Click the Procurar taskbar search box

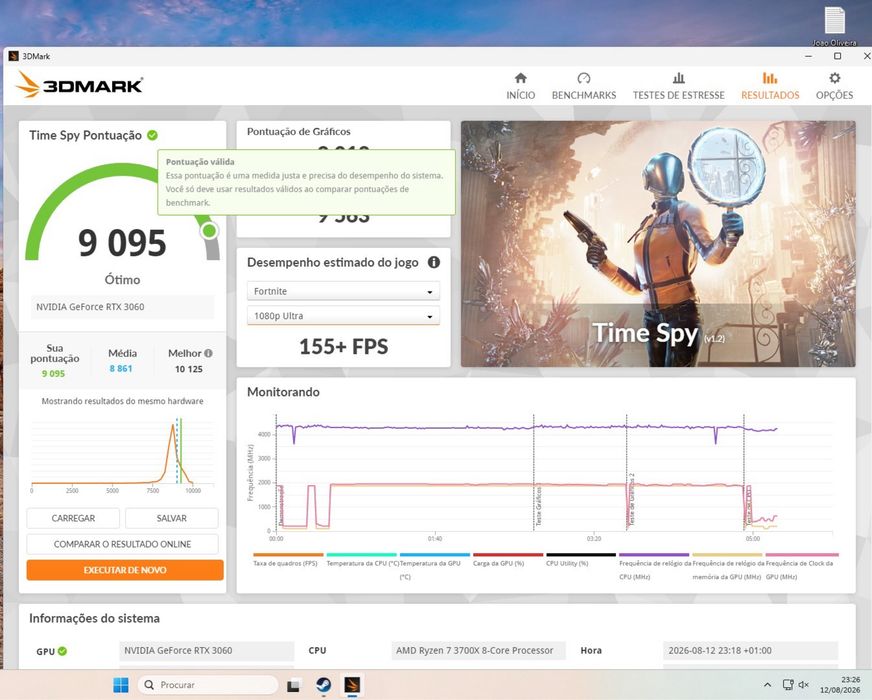209,684
